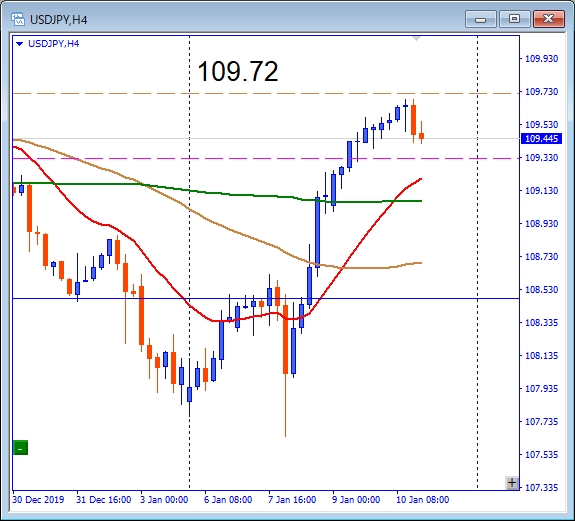Click the '9 Jan 00:00' time axis label
The height and width of the screenshot is (521, 575).
(x=356, y=500)
